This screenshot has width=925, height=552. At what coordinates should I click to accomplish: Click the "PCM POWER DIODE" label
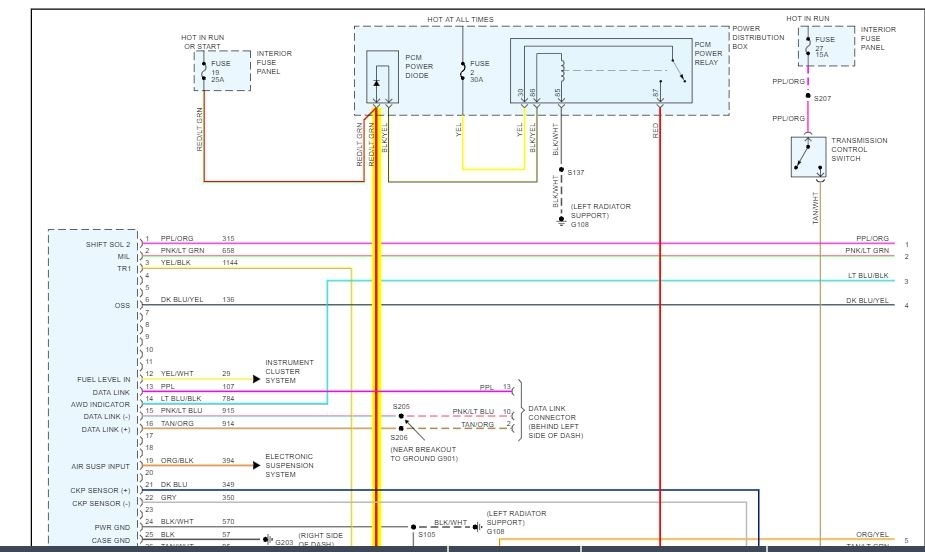tap(419, 66)
